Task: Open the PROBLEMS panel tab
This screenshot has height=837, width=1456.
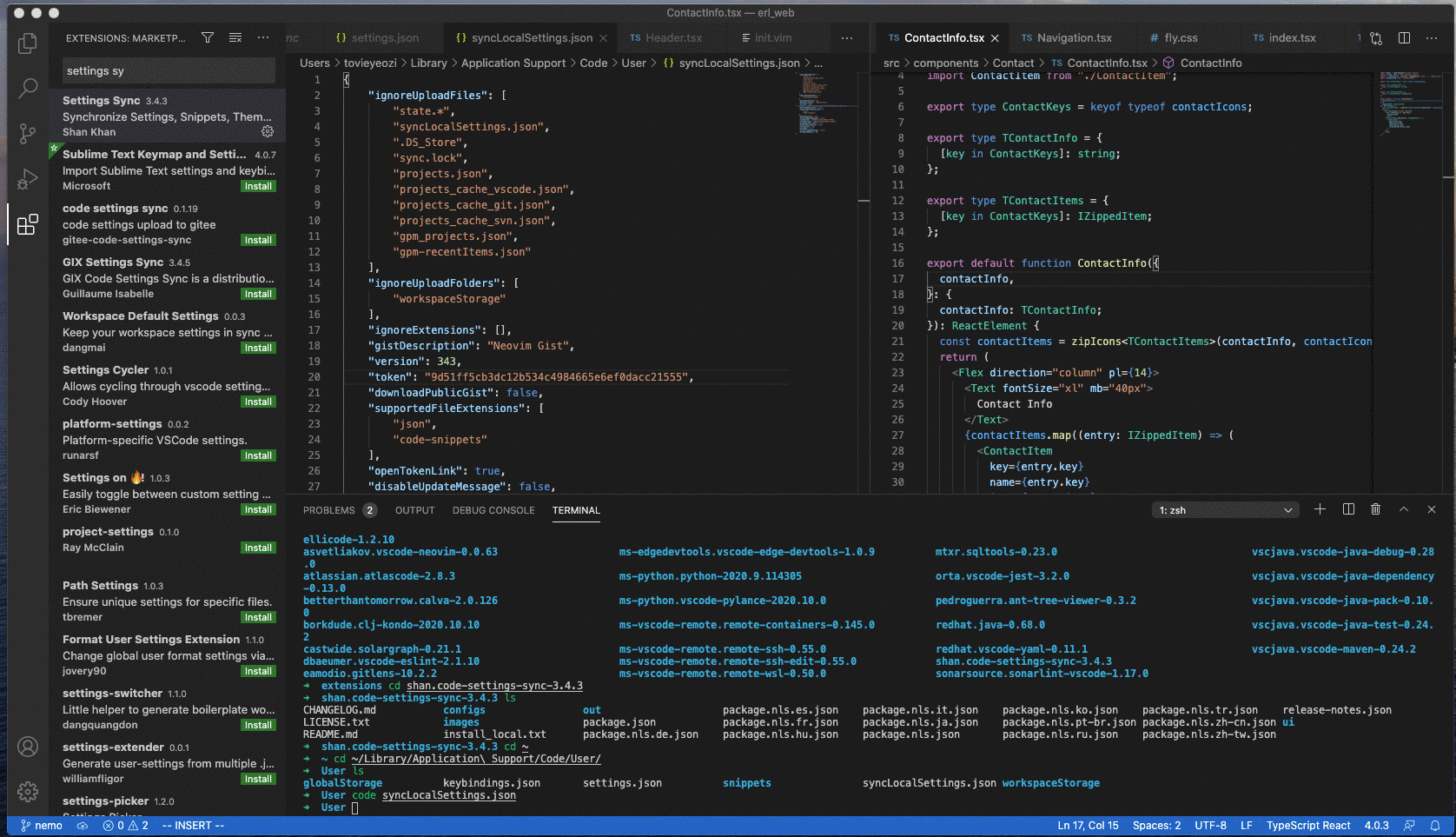Action: 340,510
